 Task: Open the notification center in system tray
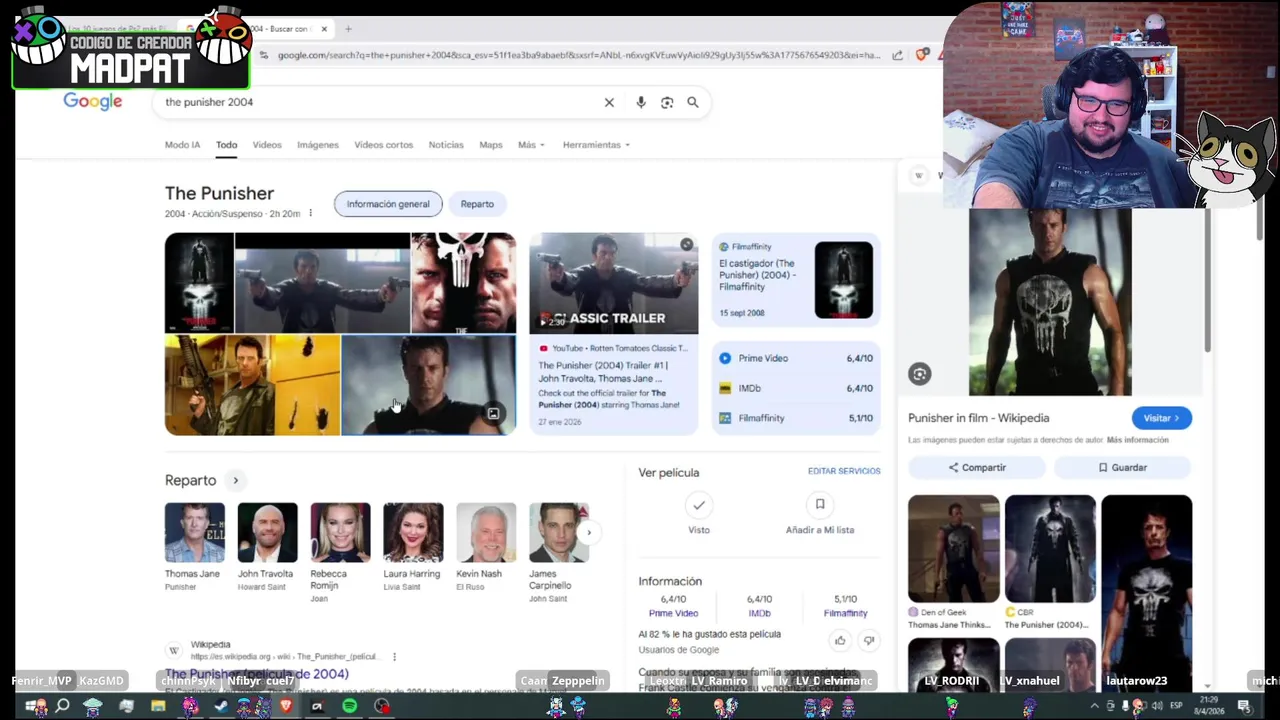click(x=1243, y=706)
